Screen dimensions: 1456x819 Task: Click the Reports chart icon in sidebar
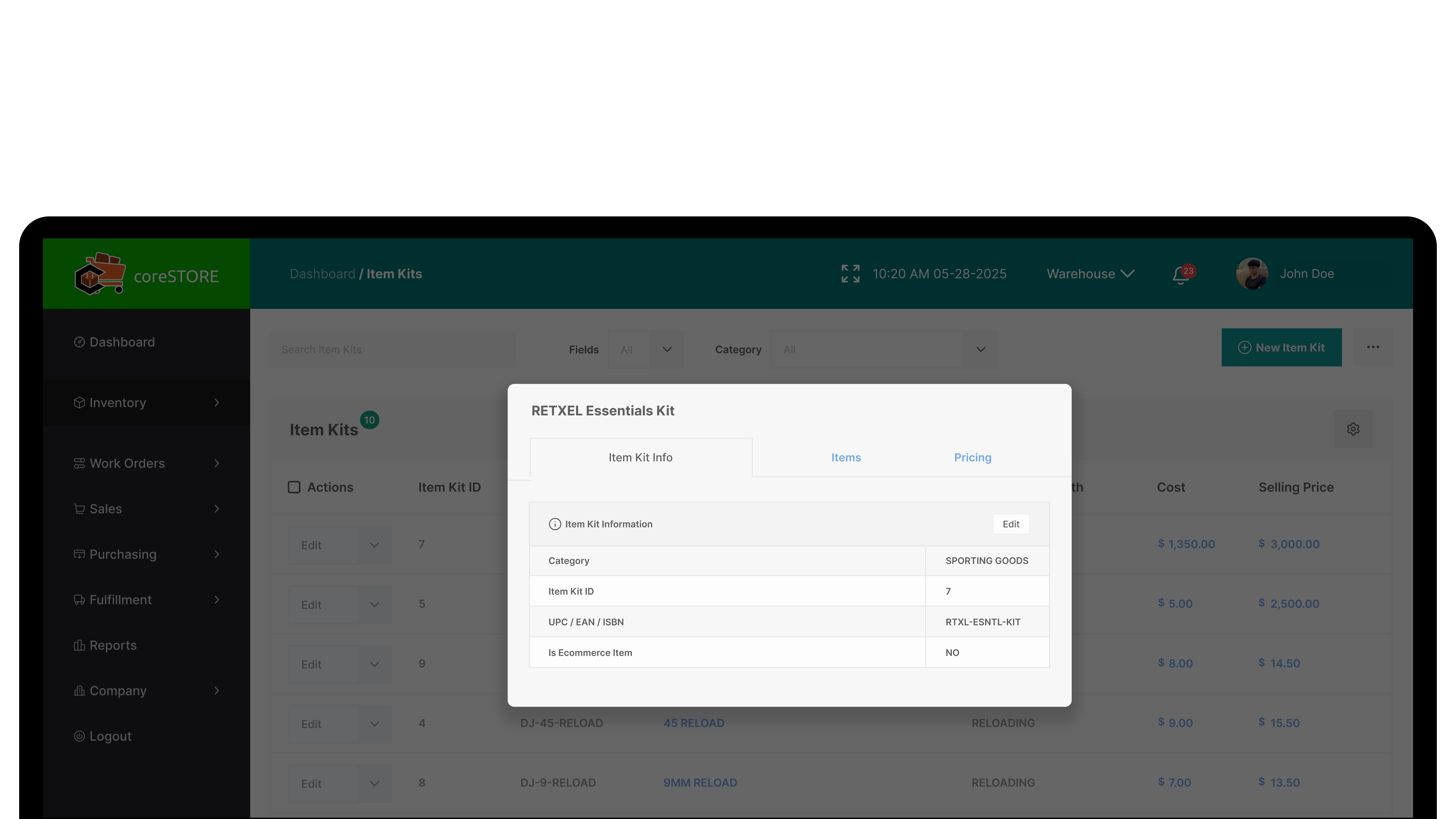point(79,645)
